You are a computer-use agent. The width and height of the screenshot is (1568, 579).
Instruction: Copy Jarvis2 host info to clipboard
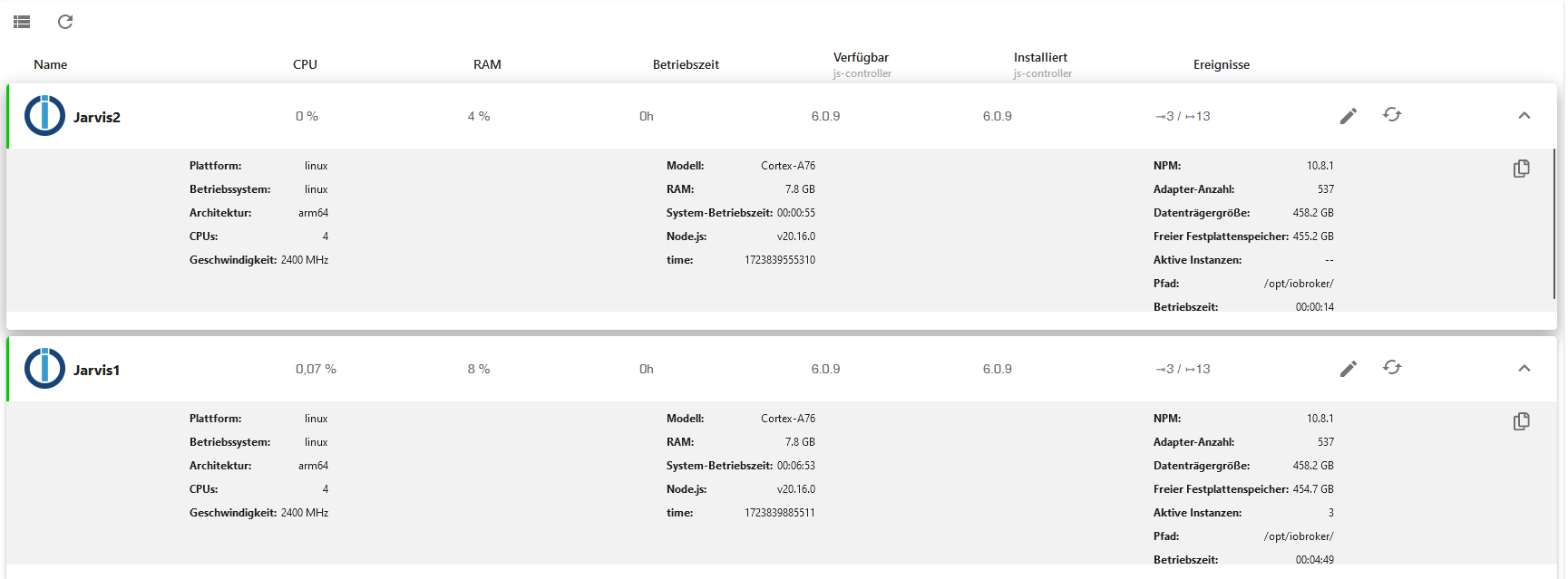[x=1522, y=169]
